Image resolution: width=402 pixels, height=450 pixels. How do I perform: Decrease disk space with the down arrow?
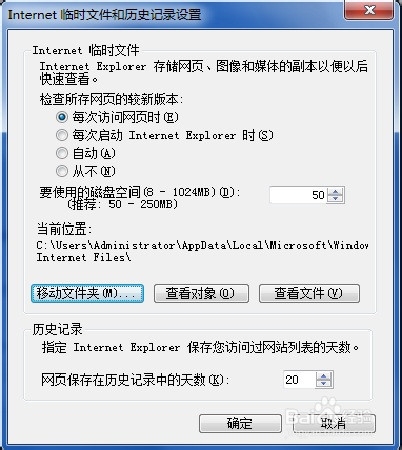(335, 199)
